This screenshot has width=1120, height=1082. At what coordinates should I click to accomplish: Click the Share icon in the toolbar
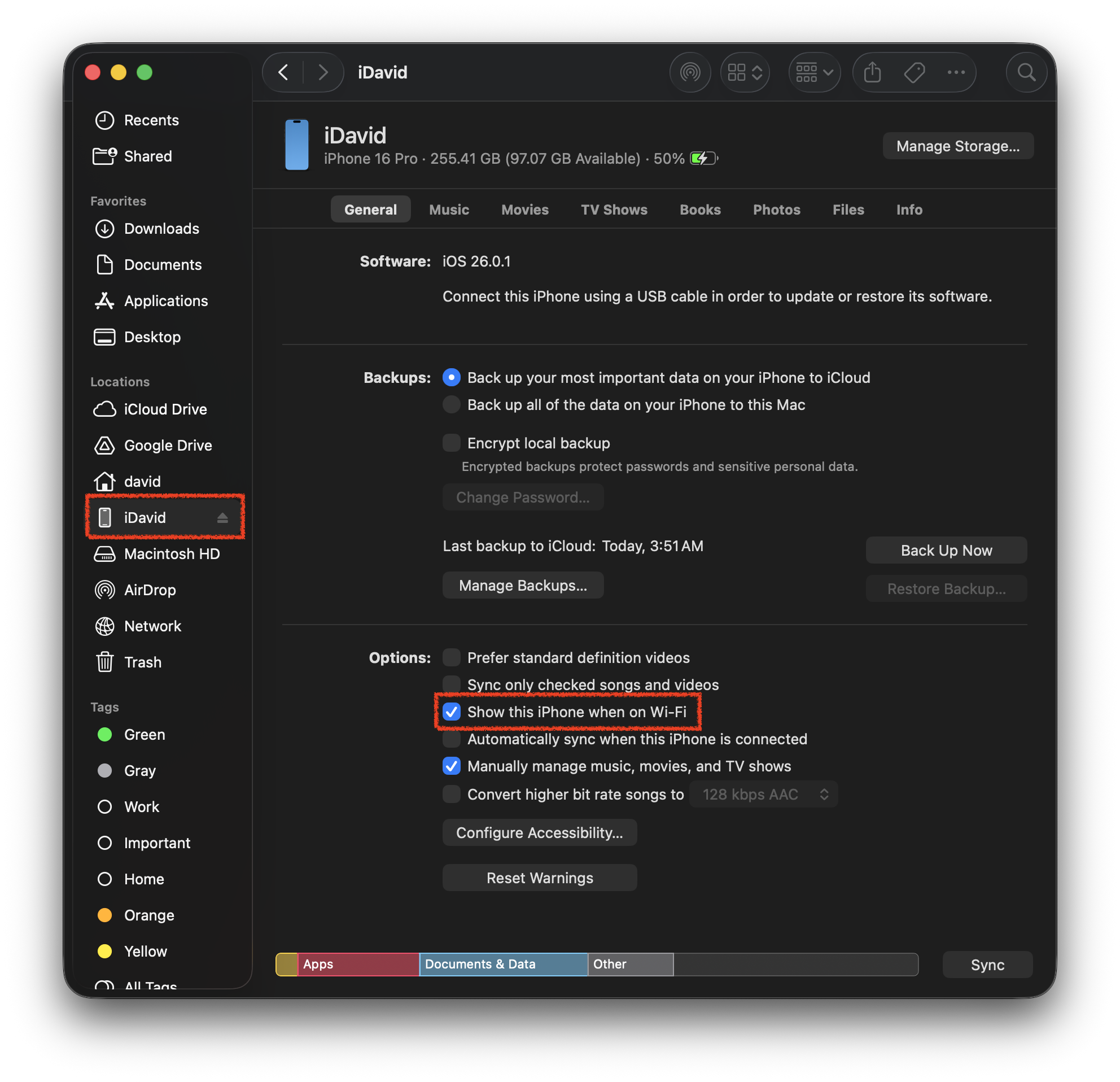[872, 72]
